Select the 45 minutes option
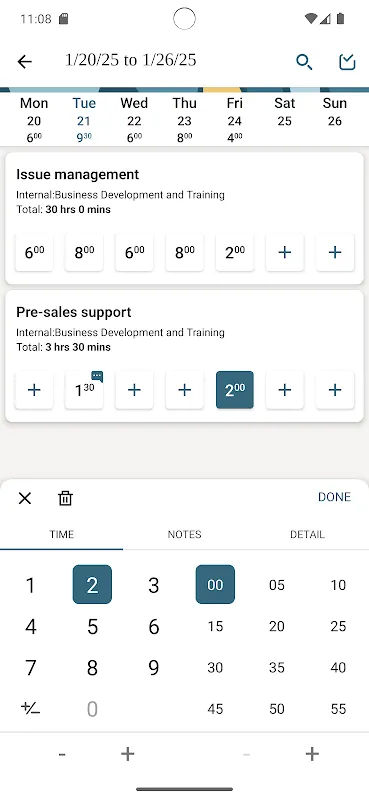Viewport: 369px width, 800px height. [215, 709]
